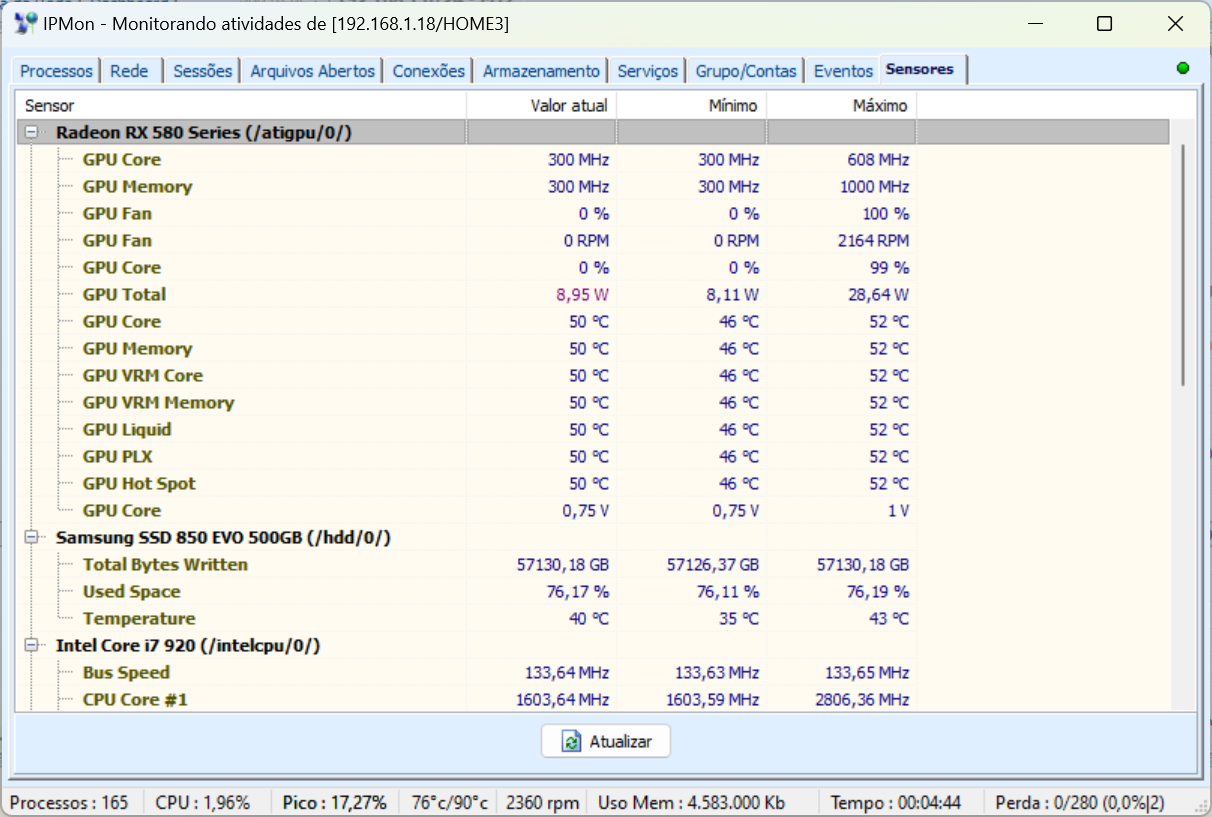Click the Máximo column header
1212x817 pixels.
pos(842,105)
